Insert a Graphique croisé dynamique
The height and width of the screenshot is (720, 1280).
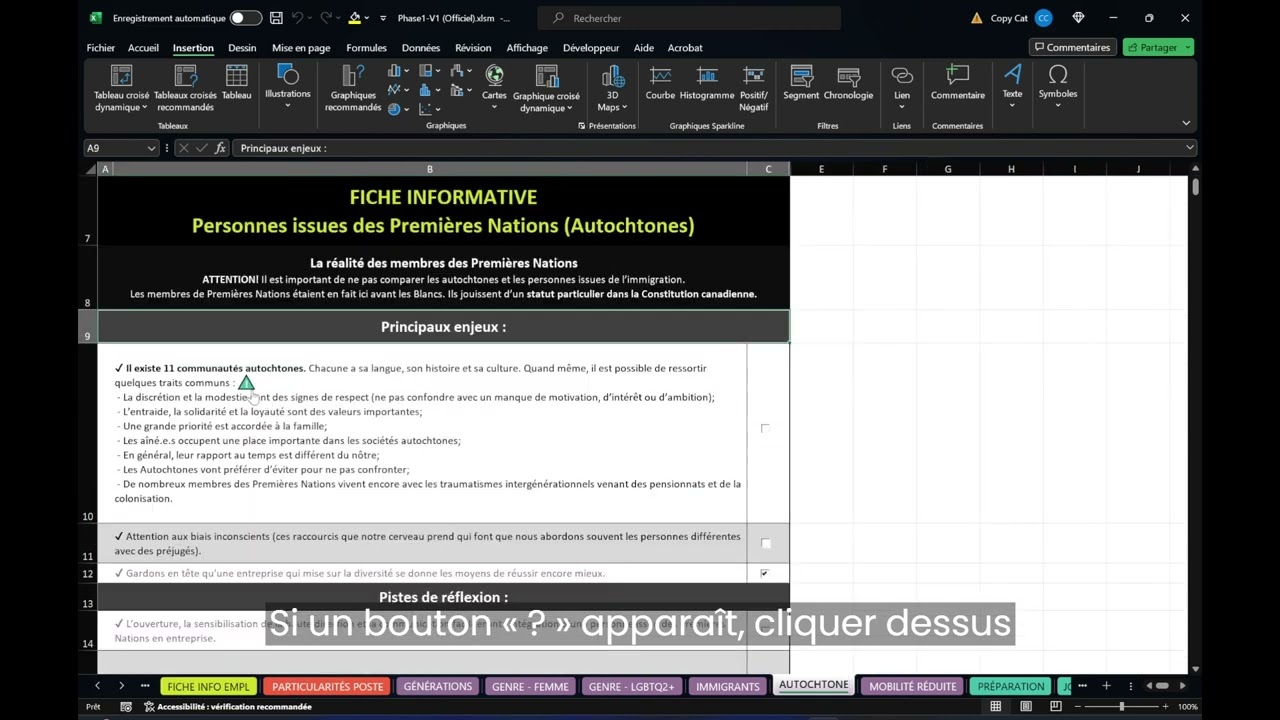(546, 88)
